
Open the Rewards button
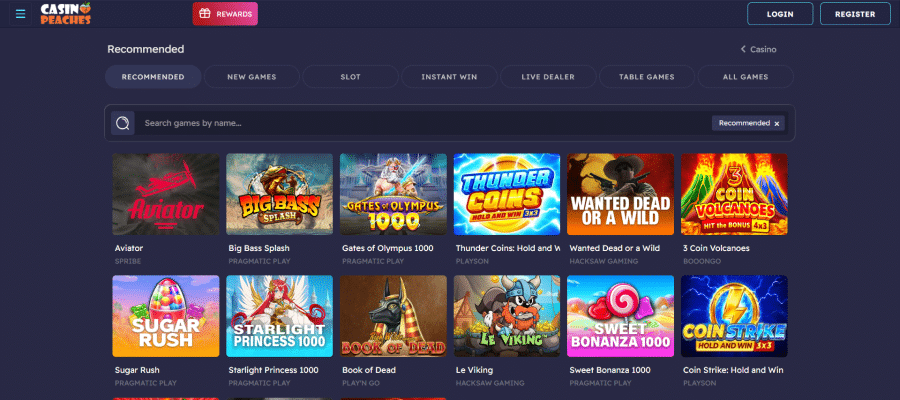coord(225,14)
